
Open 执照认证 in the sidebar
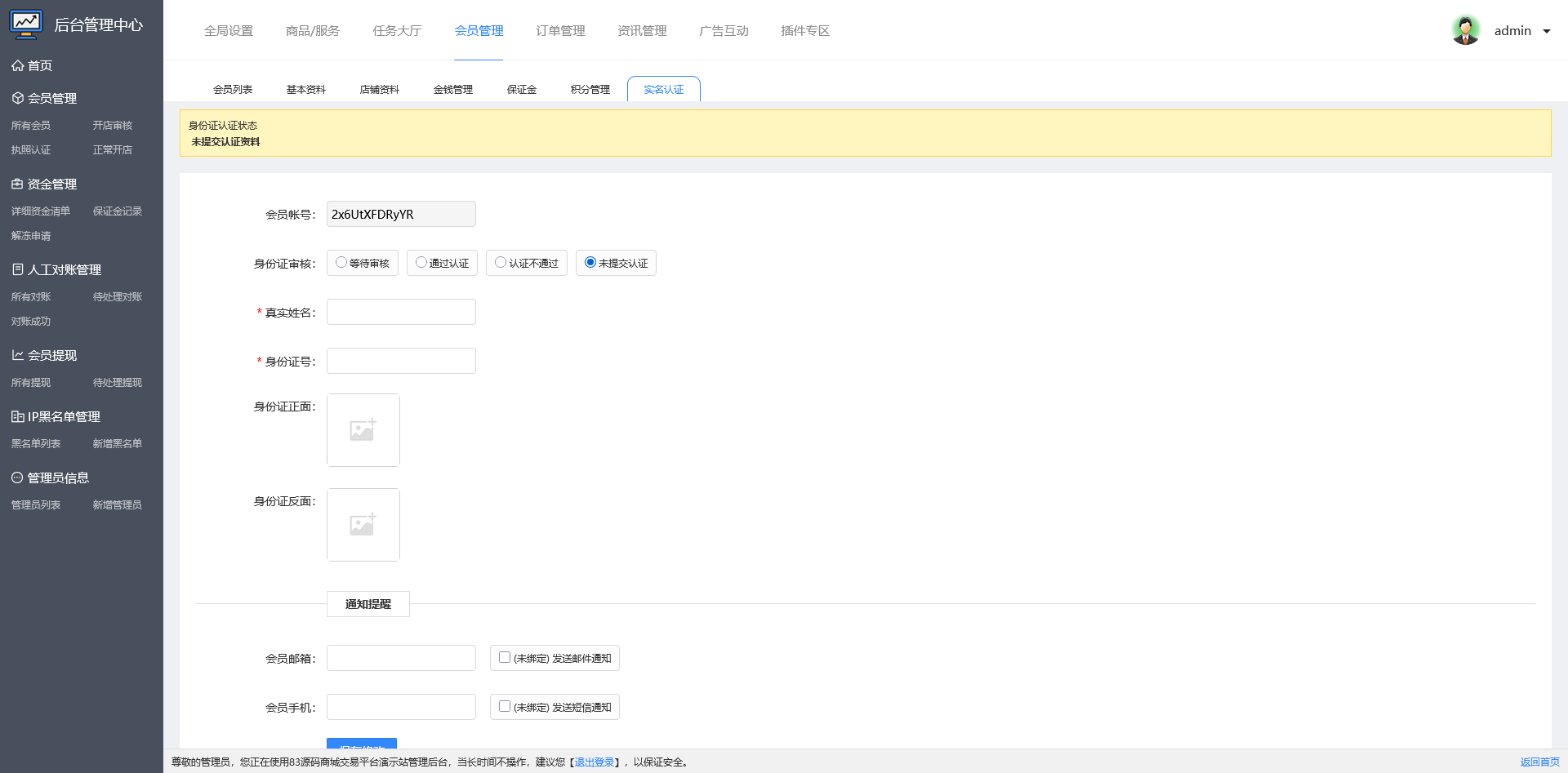click(31, 149)
